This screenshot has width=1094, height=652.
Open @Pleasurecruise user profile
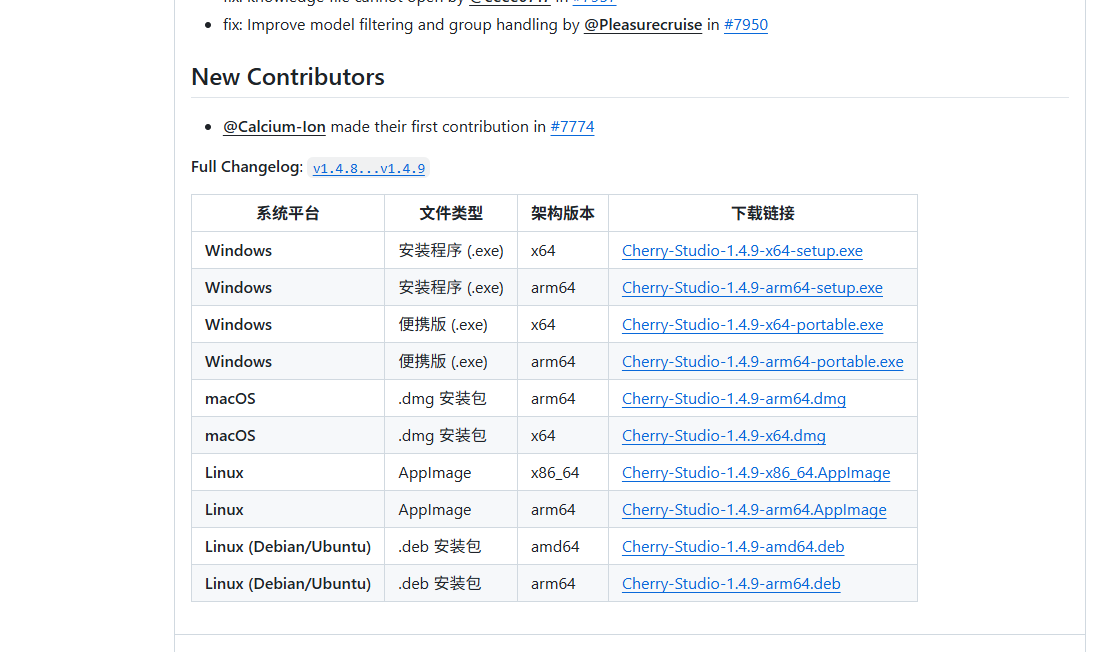pos(643,25)
